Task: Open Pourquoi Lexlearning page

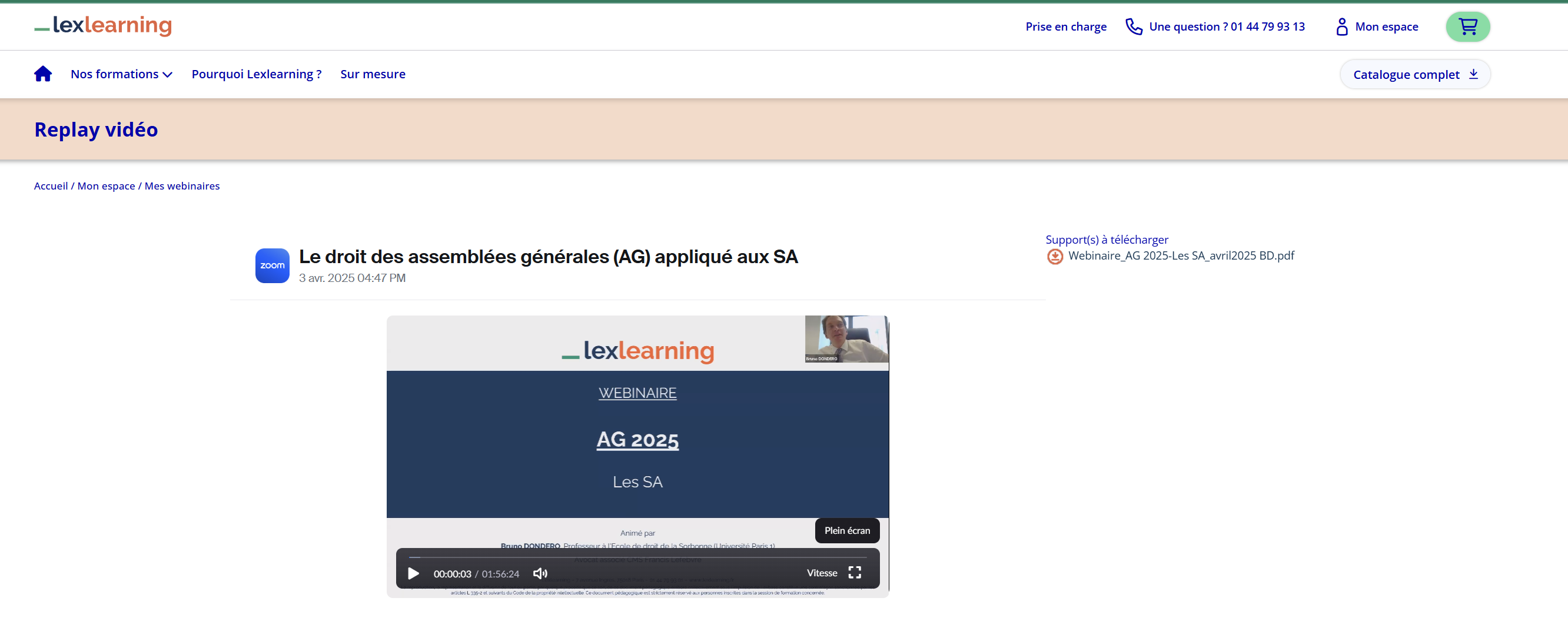Action: click(256, 74)
